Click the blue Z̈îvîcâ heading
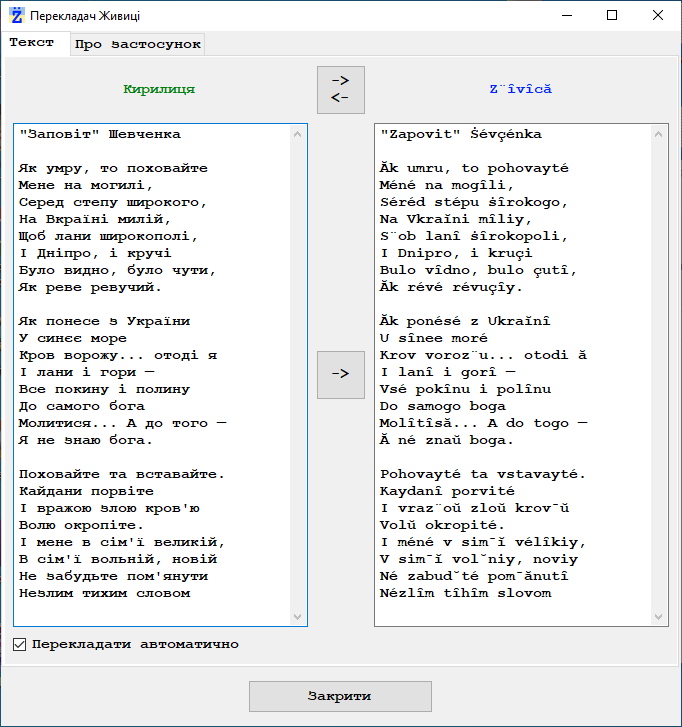 [x=520, y=89]
